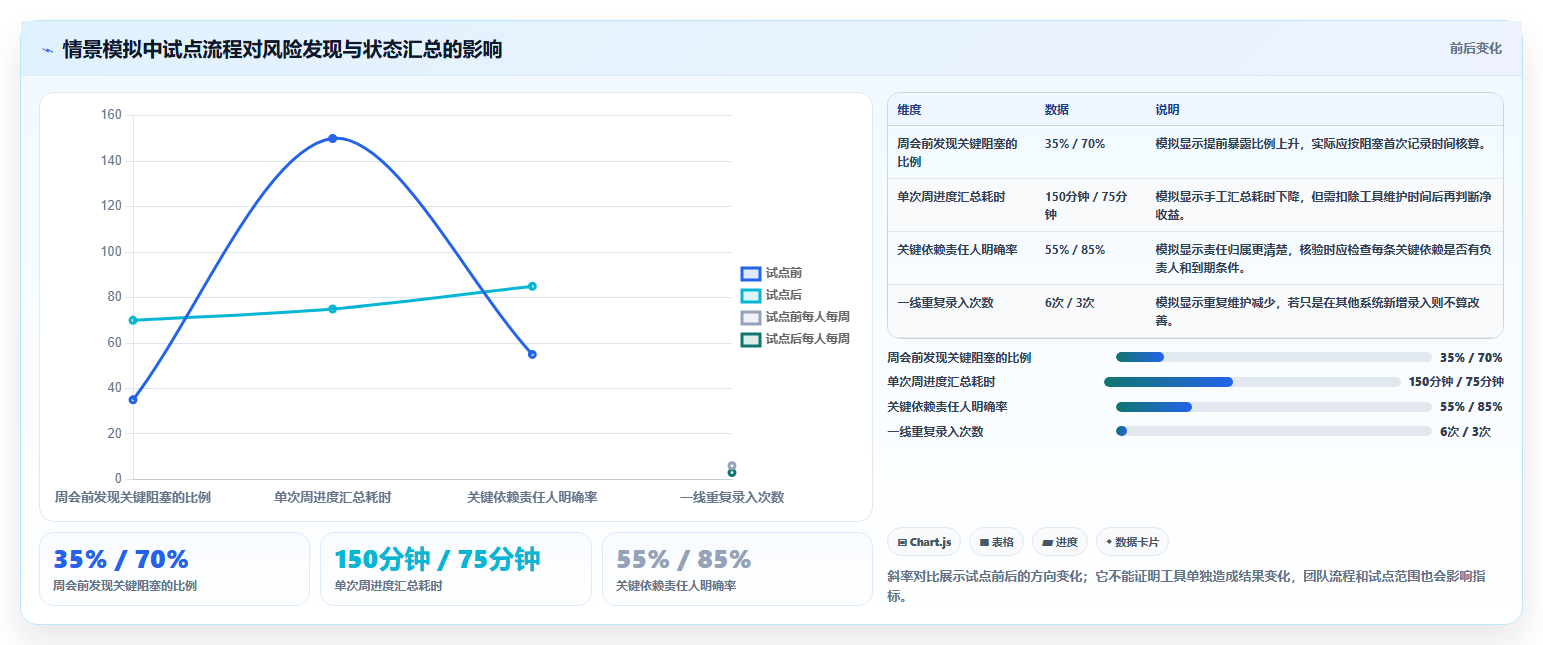1543x645 pixels.
Task: Hide the 试点后每人每周 legend series
Action: pos(795,339)
